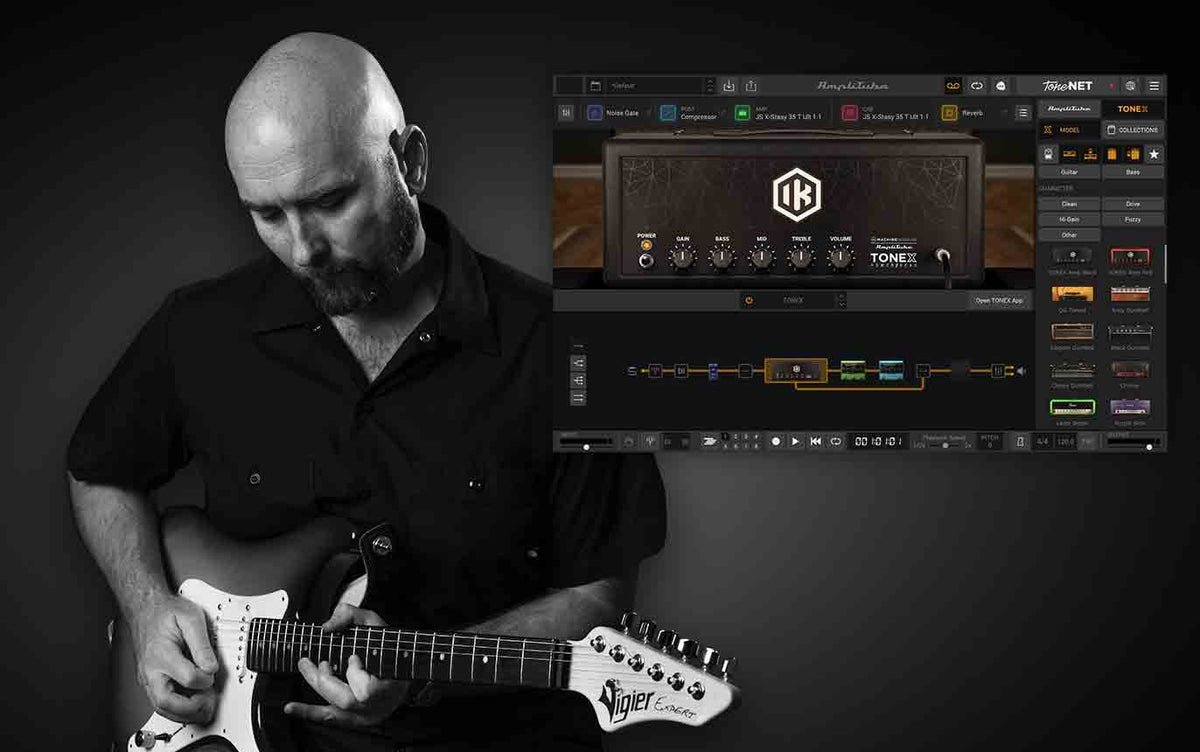Viewport: 1200px width, 752px height.
Task: Select the yellow Reverb slot icon
Action: pyautogui.click(x=949, y=113)
